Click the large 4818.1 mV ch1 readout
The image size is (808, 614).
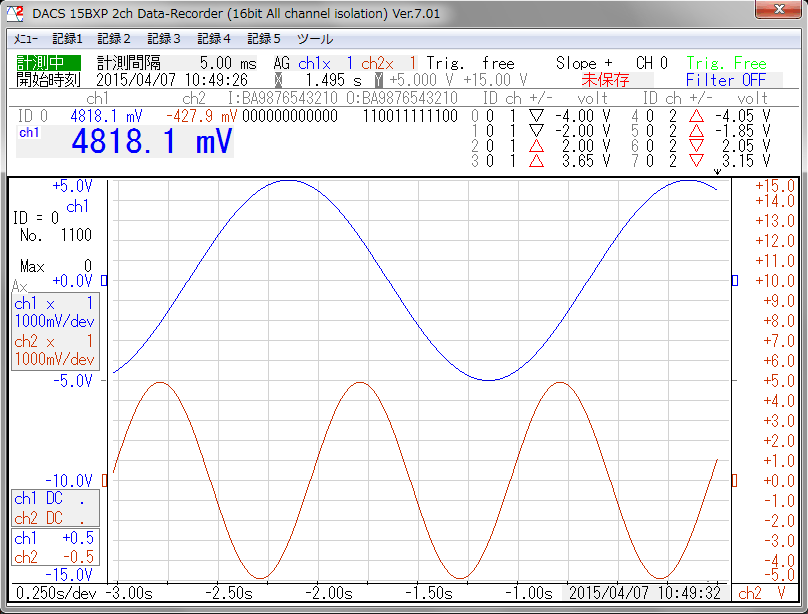(x=152, y=141)
